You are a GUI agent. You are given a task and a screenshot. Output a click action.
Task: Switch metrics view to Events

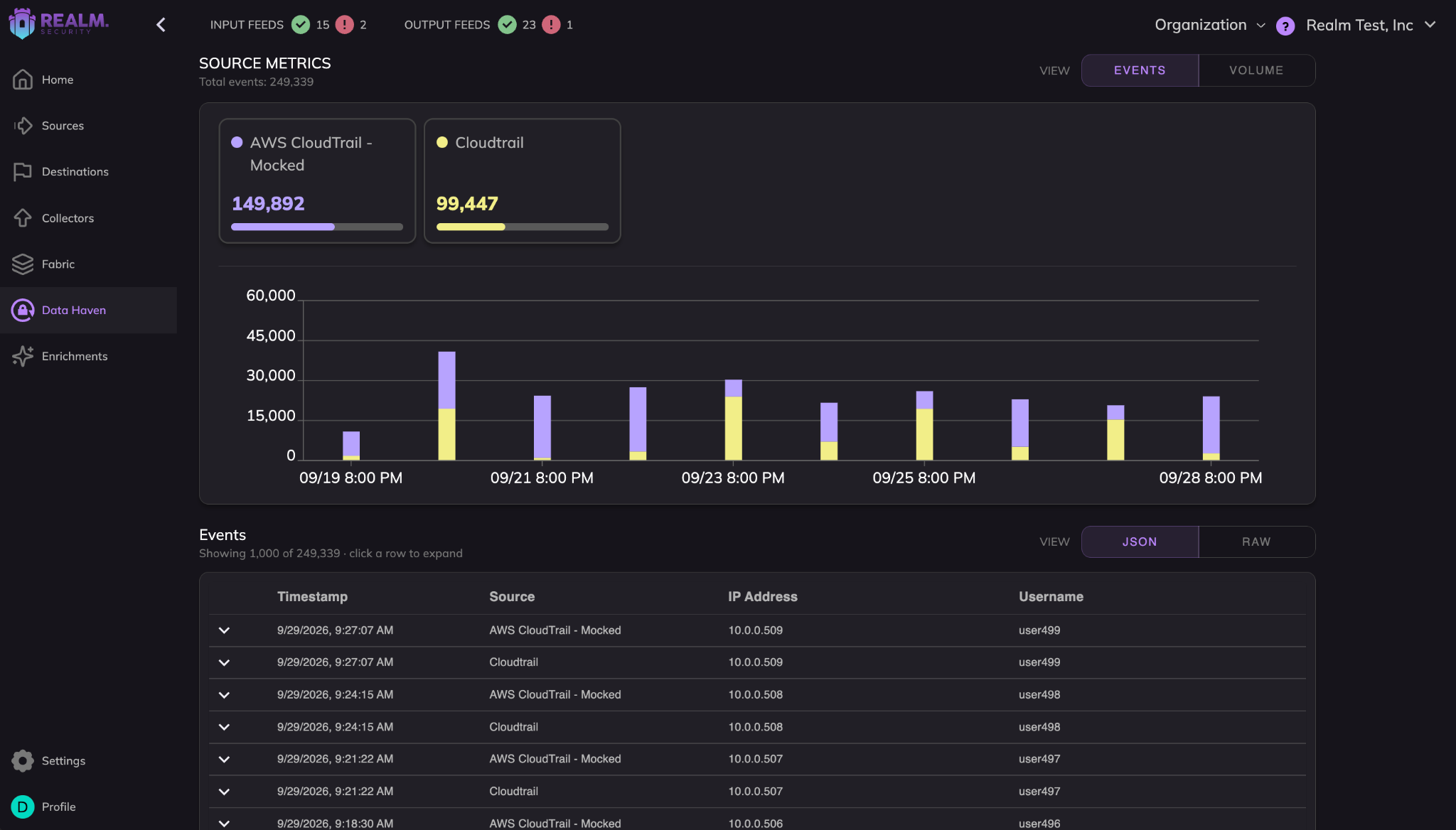[x=1140, y=70]
